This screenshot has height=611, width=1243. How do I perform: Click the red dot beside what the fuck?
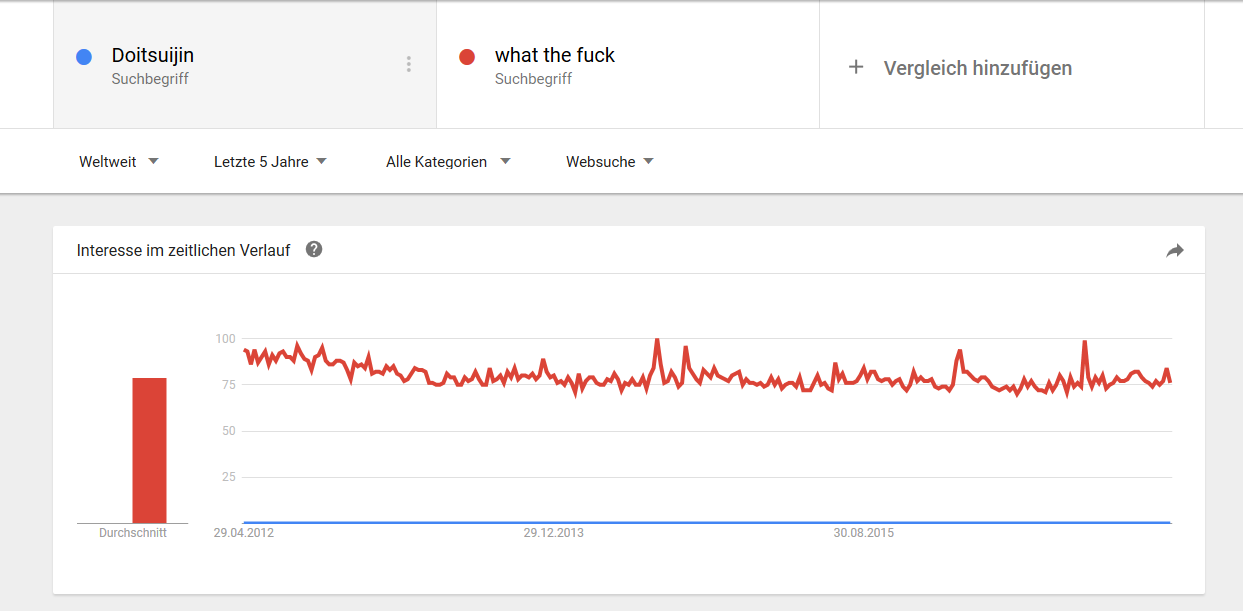[x=467, y=57]
